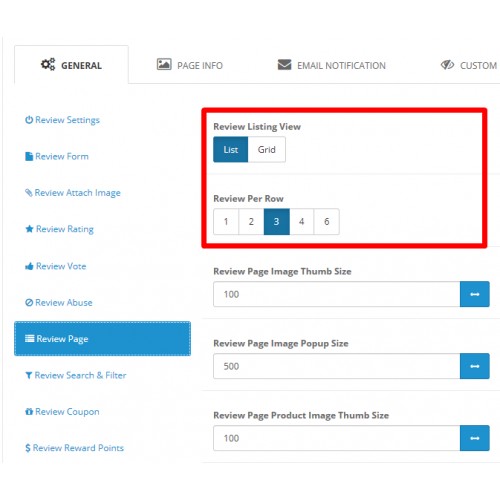The image size is (500, 500).
Task: Click the gears icon on General tab
Action: point(48,64)
